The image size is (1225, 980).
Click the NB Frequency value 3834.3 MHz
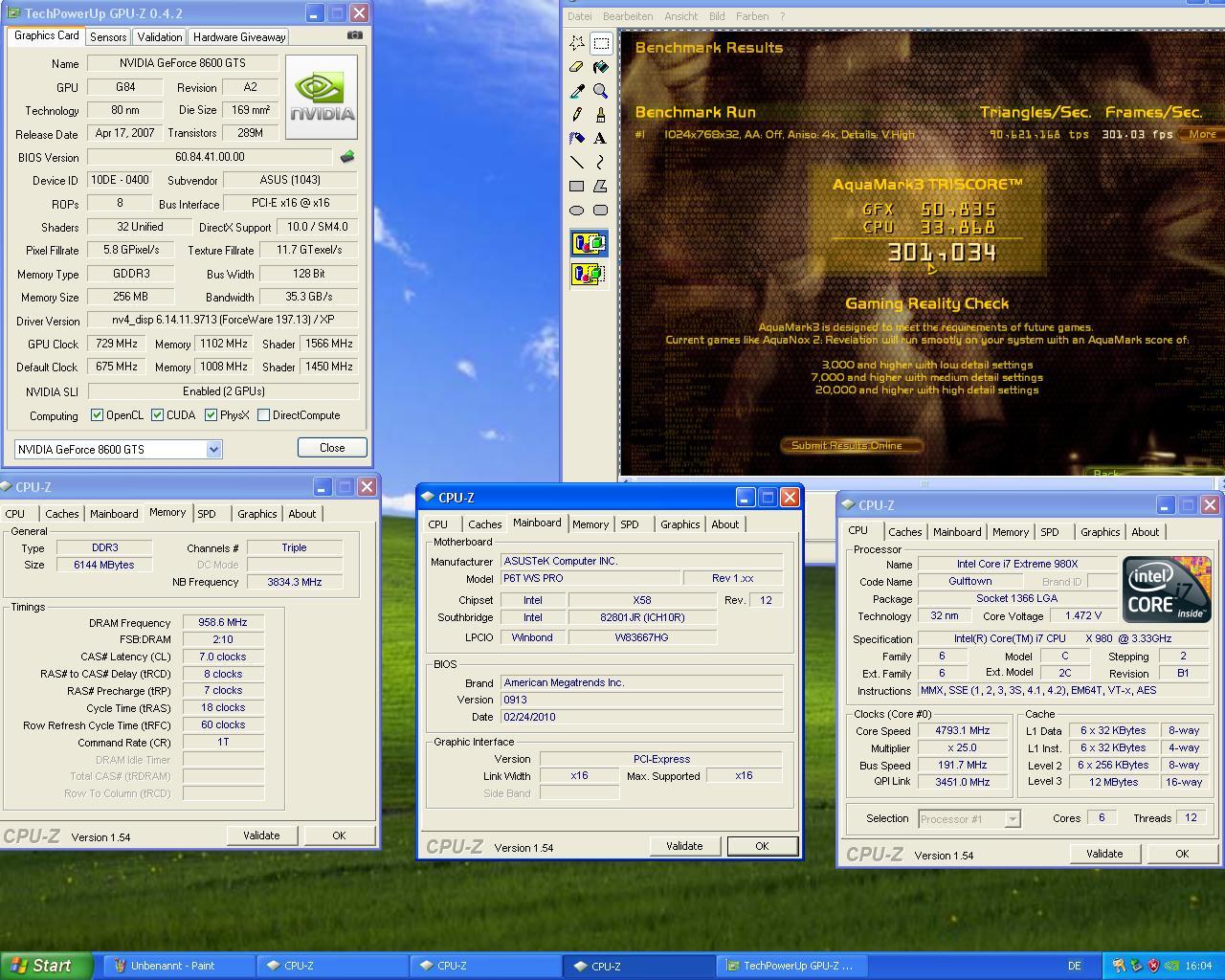point(294,582)
